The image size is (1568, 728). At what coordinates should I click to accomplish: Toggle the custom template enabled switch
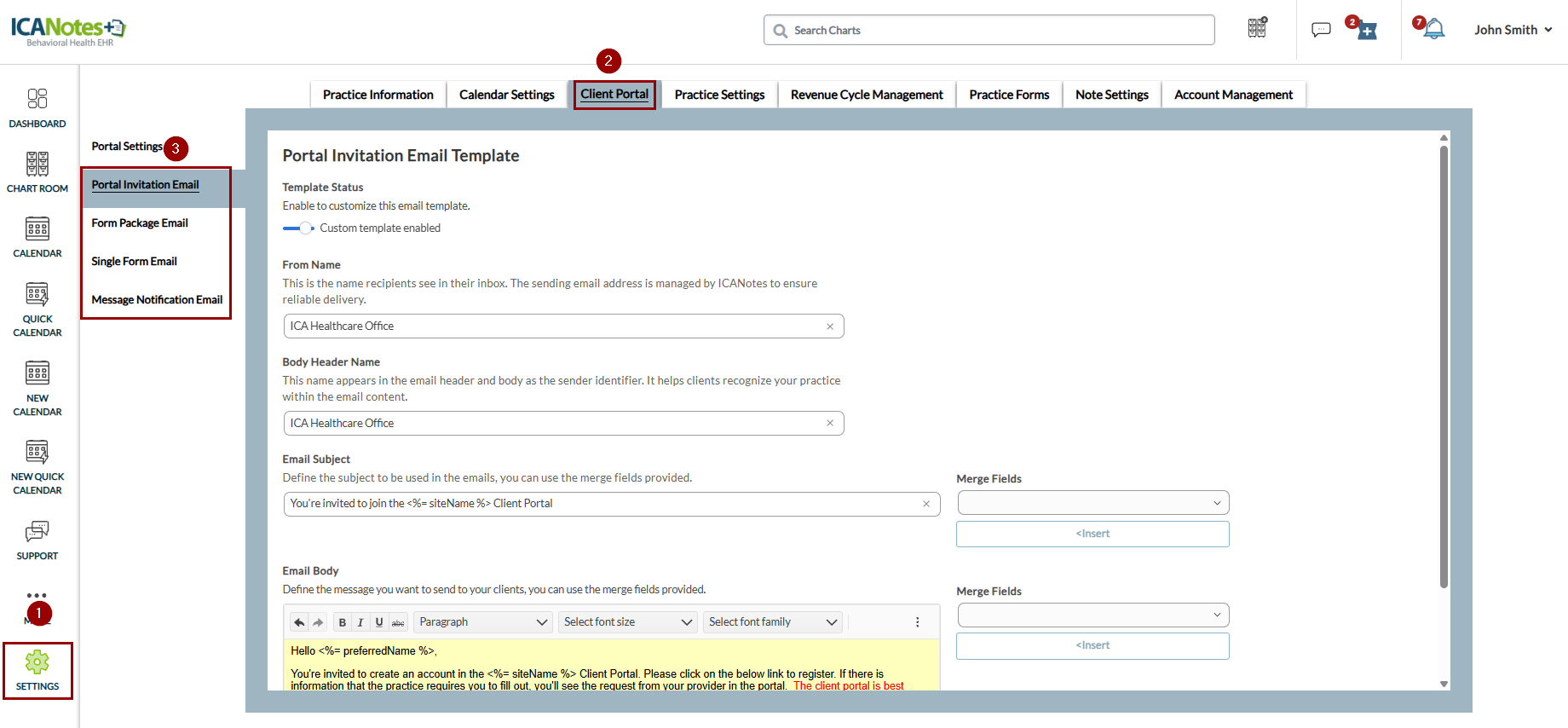pos(299,228)
